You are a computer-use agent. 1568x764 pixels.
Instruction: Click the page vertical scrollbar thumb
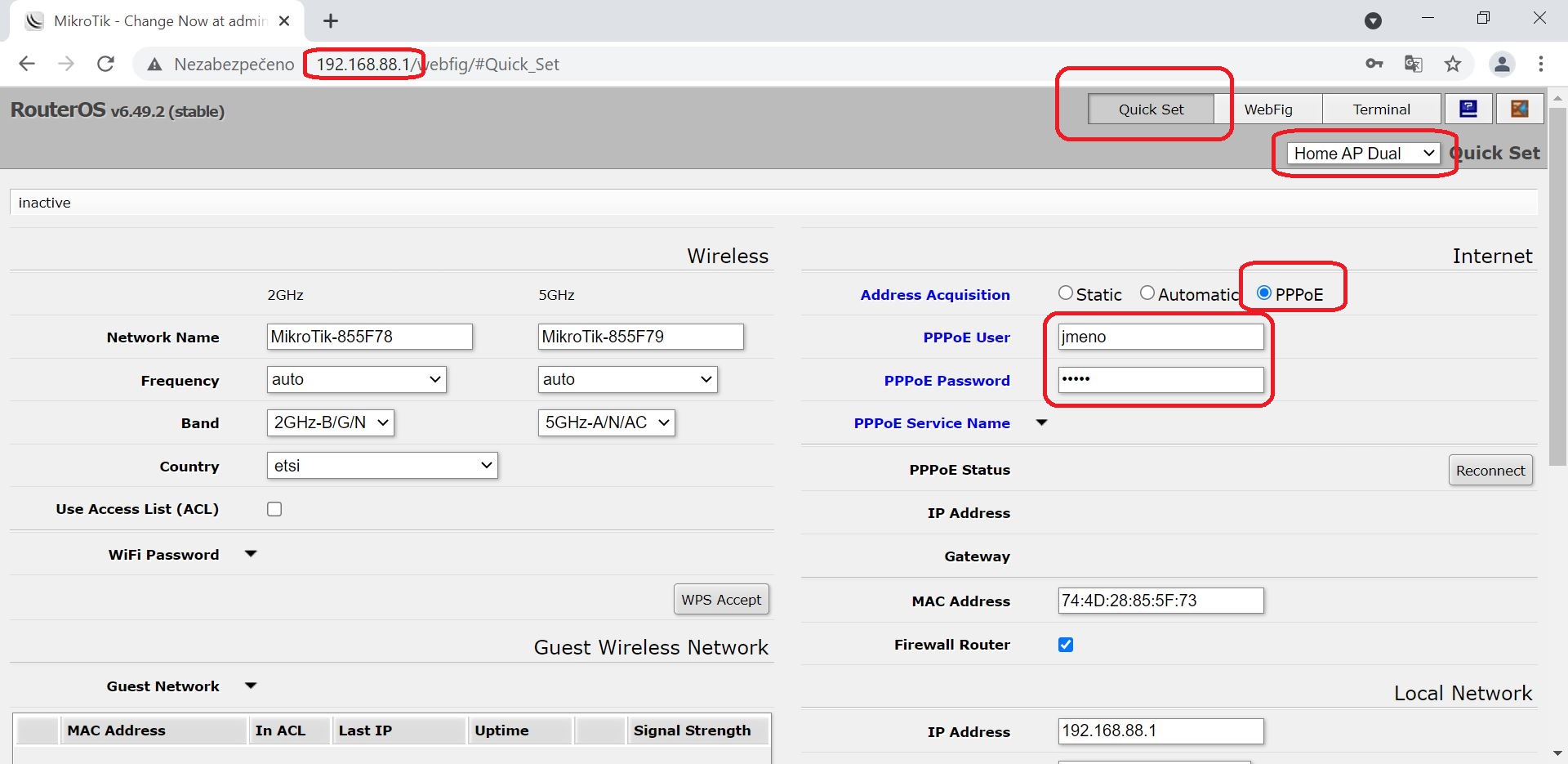pos(1558,286)
